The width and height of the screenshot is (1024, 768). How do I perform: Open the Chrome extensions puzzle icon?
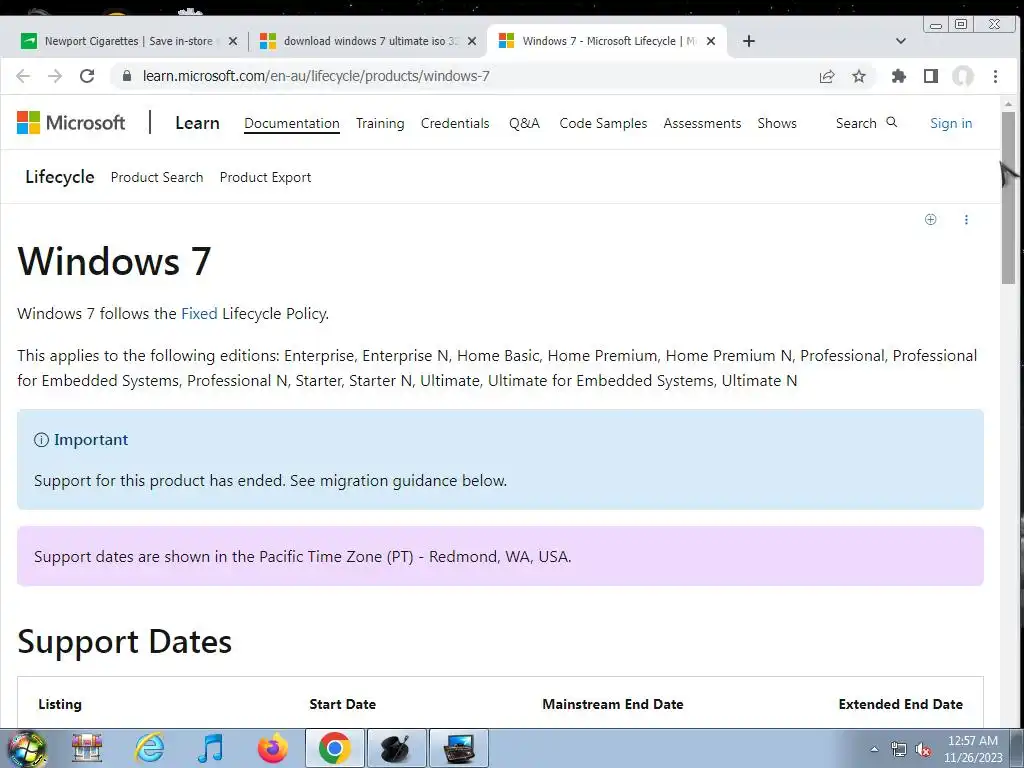click(899, 76)
